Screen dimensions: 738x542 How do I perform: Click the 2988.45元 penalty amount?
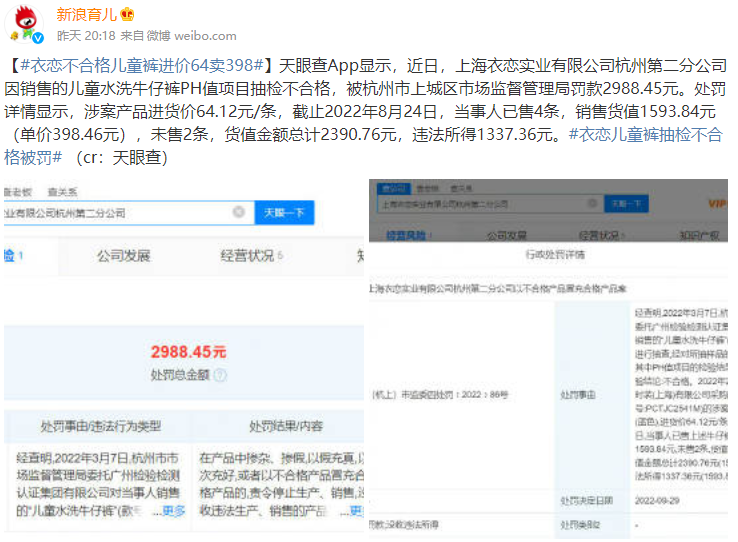coord(188,352)
